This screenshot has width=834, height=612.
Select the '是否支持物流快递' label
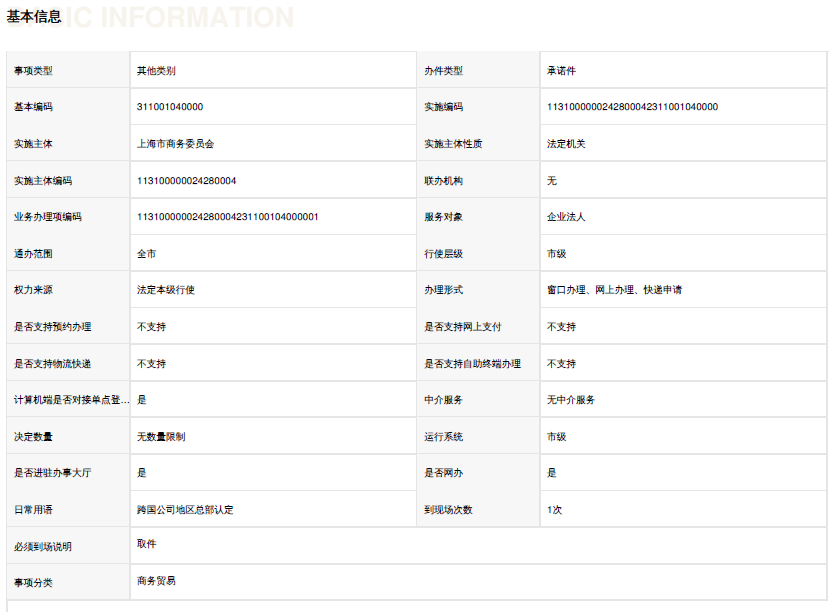[x=52, y=364]
